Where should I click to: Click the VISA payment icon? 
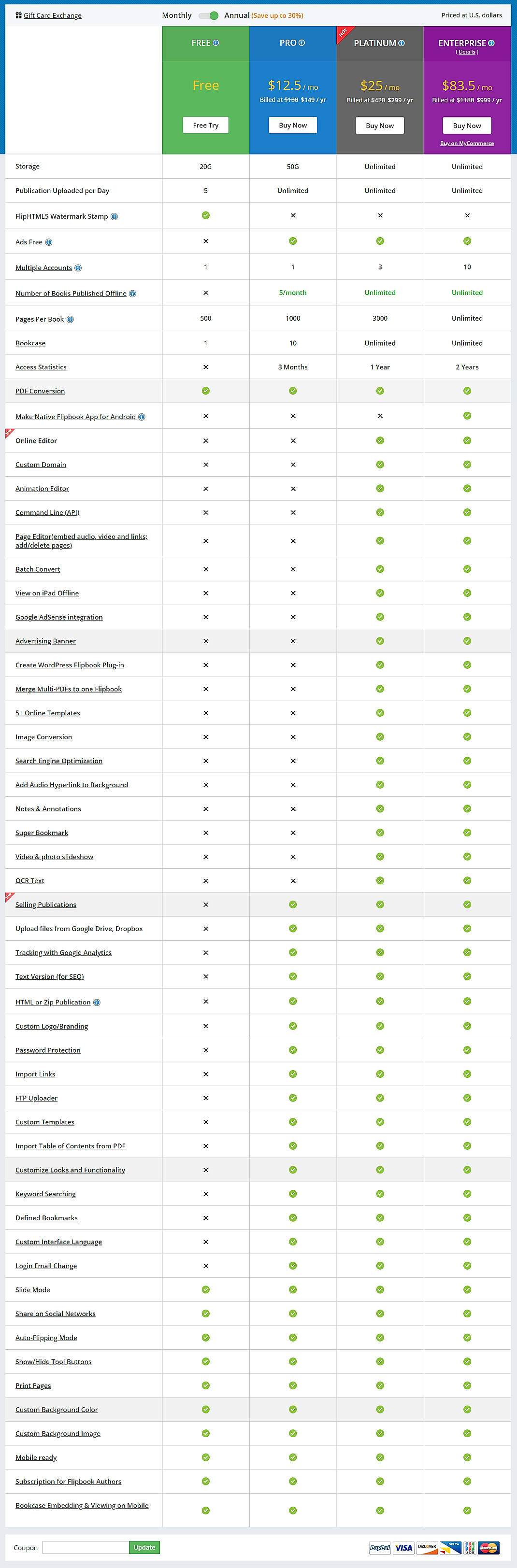404,1548
